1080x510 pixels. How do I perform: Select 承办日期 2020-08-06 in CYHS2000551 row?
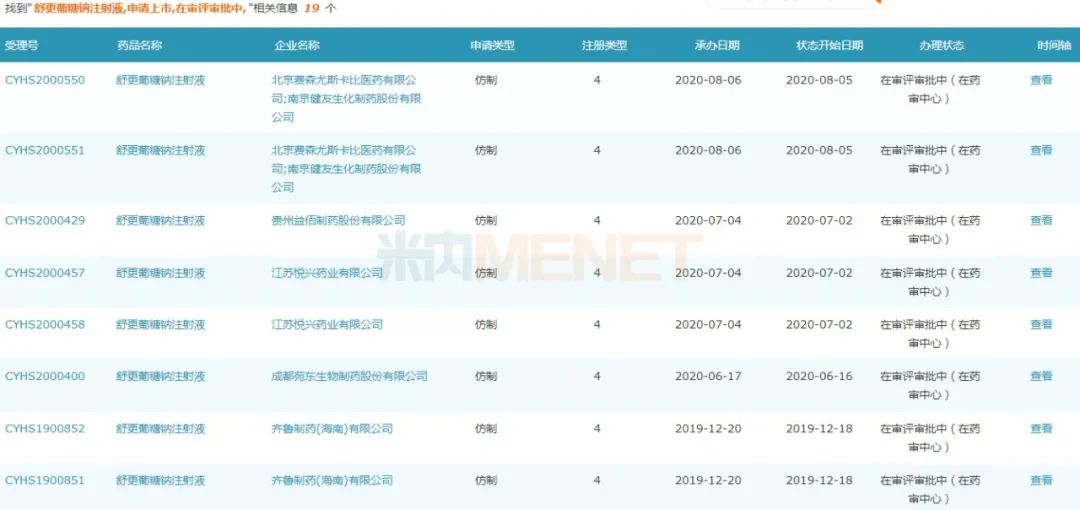click(x=708, y=150)
